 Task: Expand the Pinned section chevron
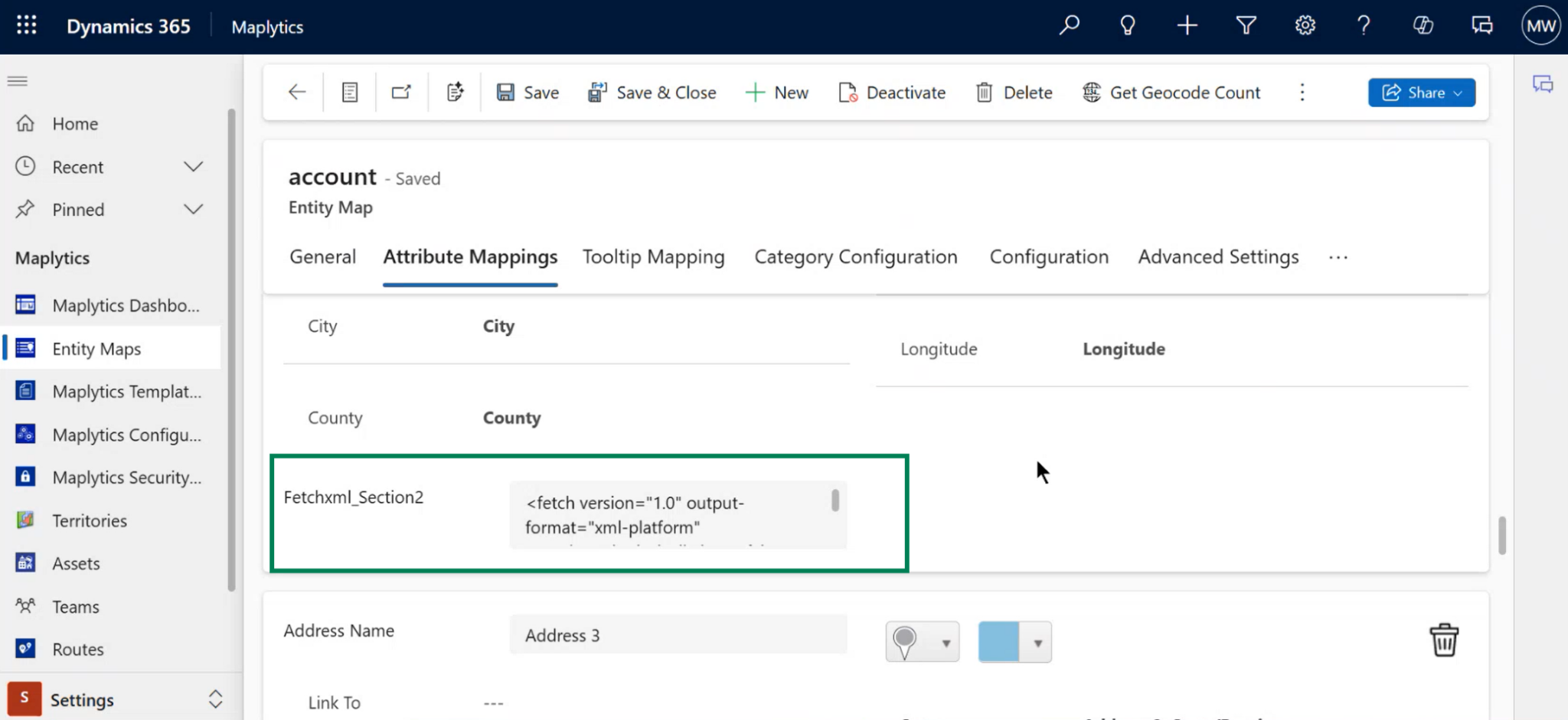(x=194, y=210)
